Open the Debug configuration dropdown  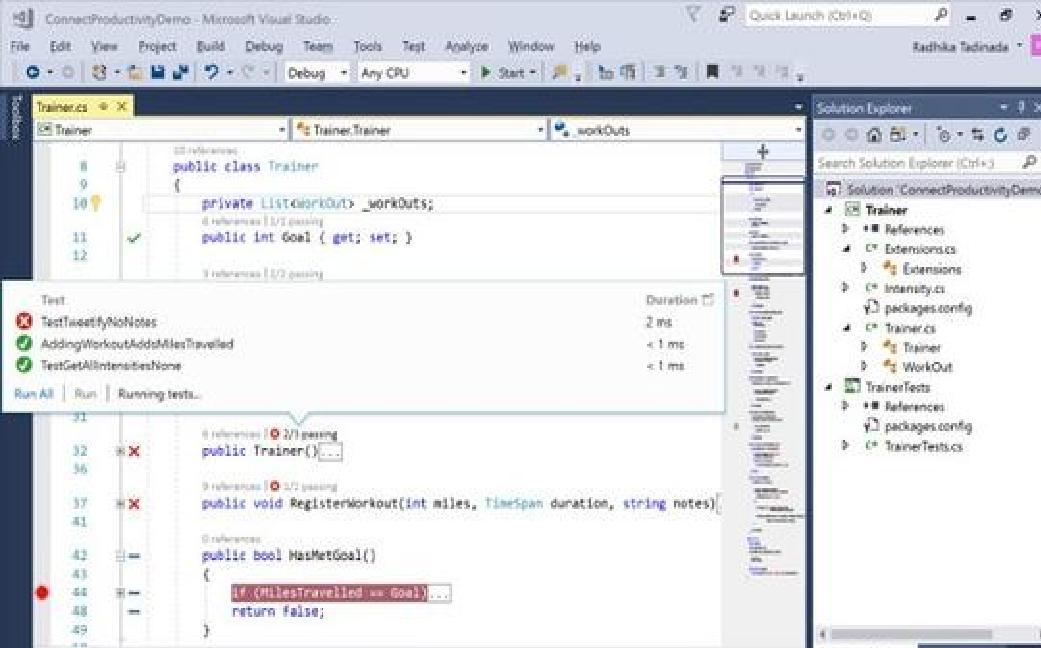[317, 73]
